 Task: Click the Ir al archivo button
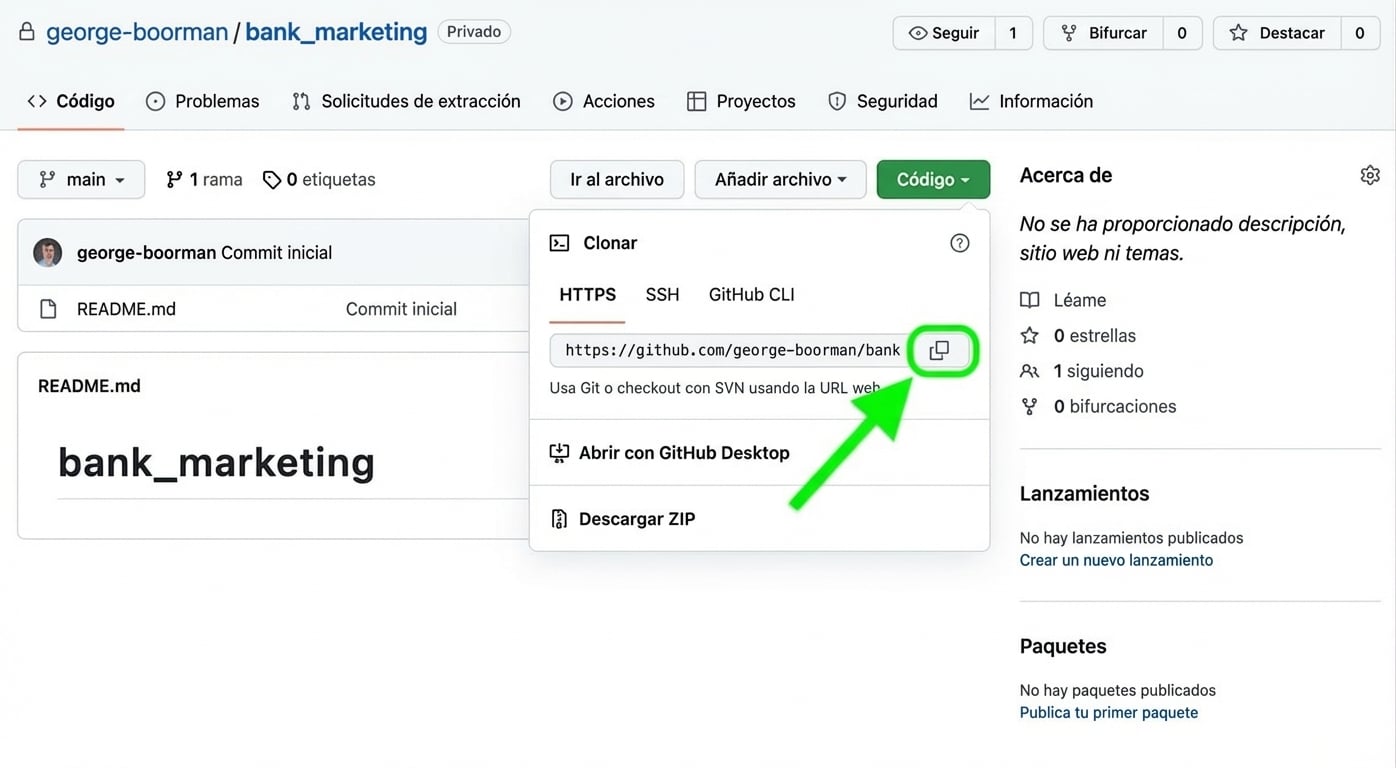(x=617, y=179)
